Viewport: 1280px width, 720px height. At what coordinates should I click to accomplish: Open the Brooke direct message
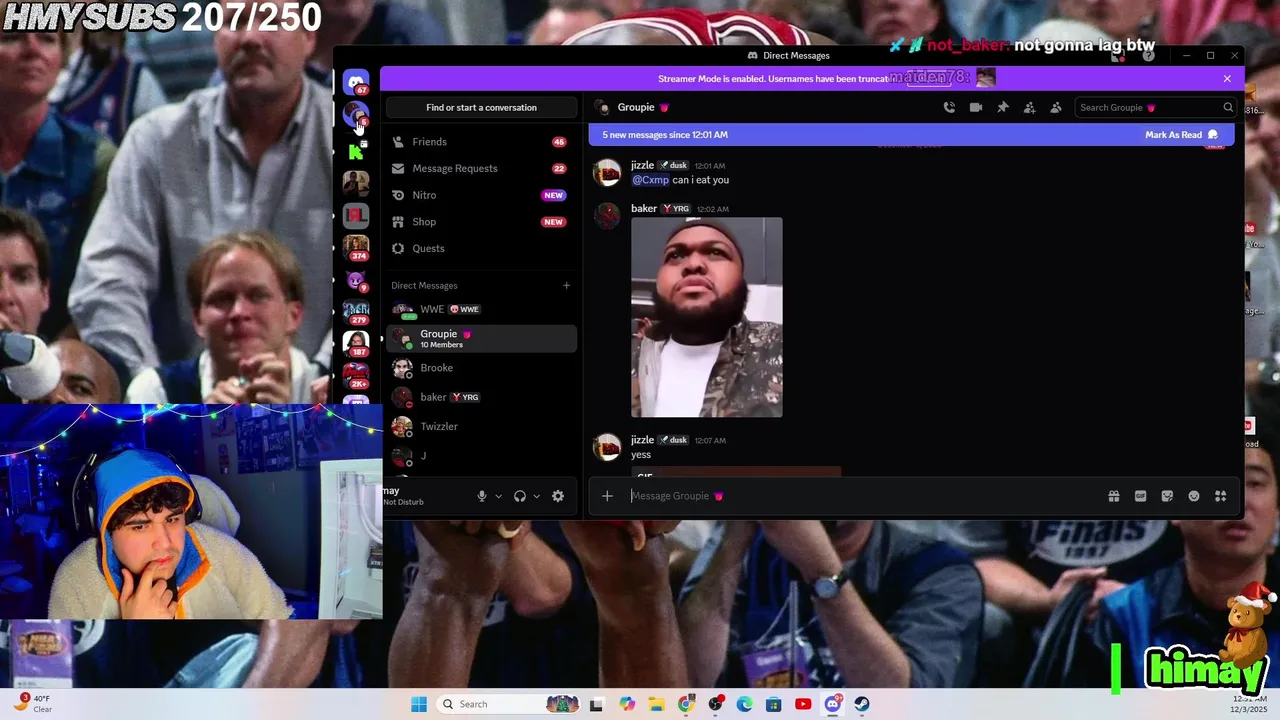(x=481, y=367)
